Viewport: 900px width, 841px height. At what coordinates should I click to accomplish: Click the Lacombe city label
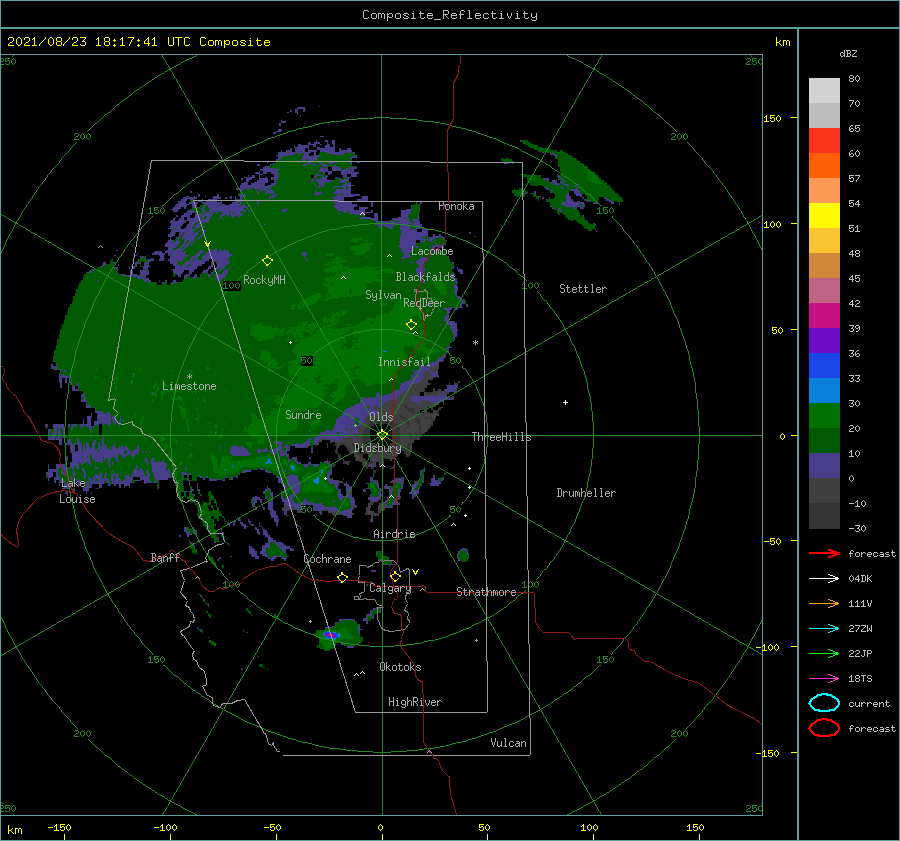pos(432,251)
